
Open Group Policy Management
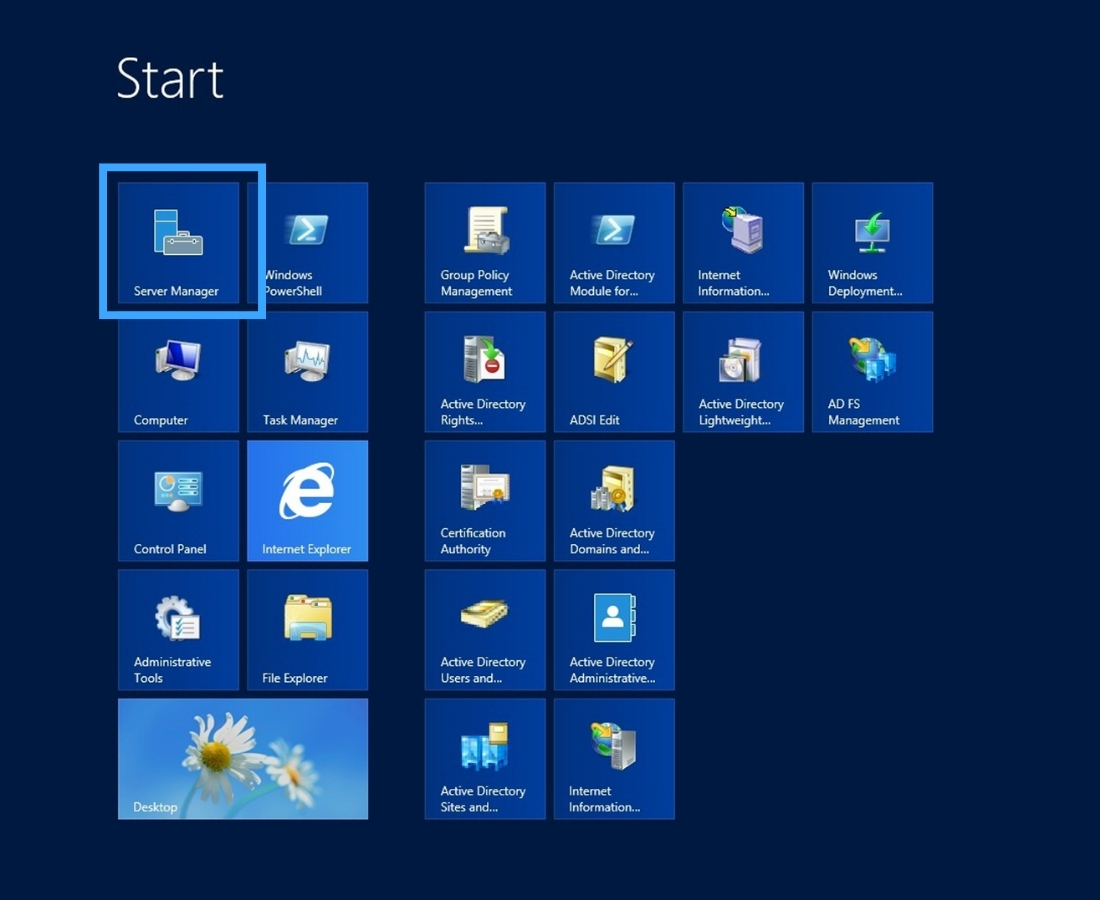(x=484, y=242)
